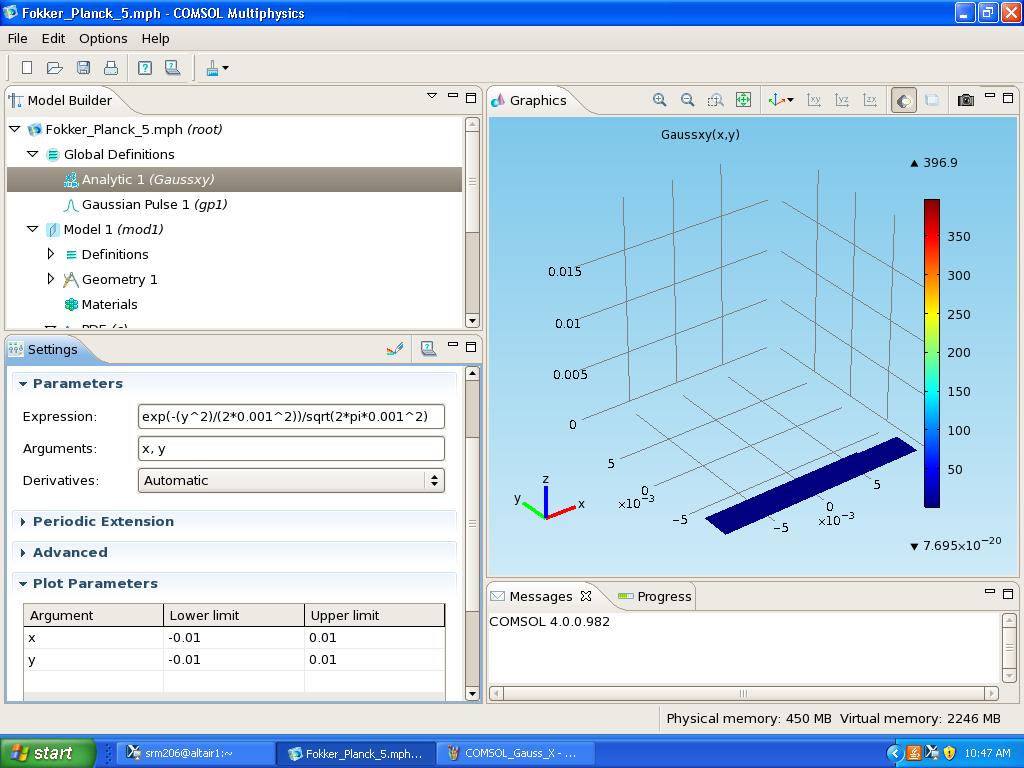Click the Zoom In magnifier icon

tap(659, 100)
